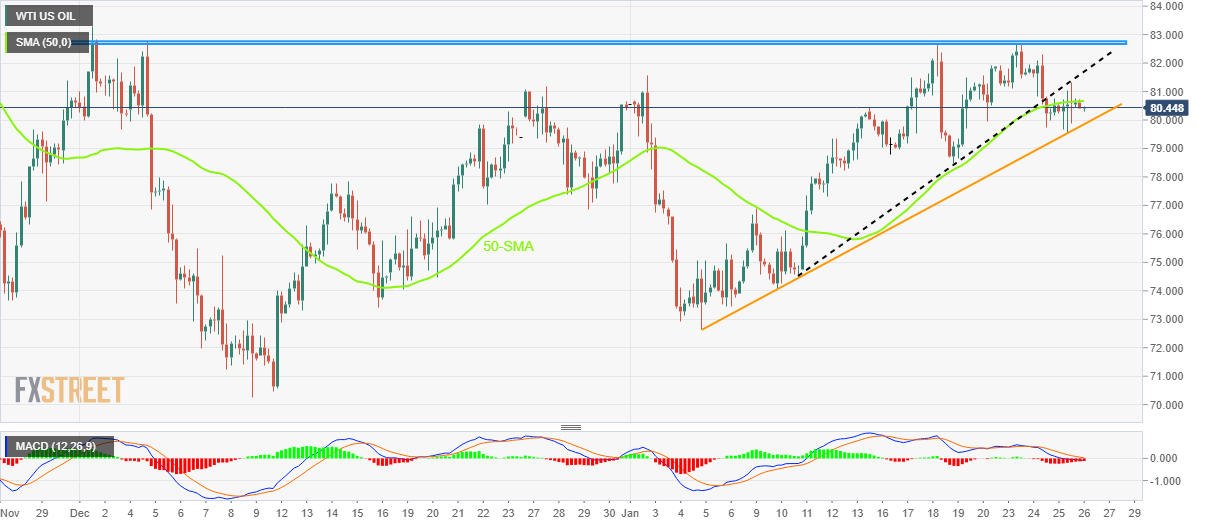The width and height of the screenshot is (1207, 526).
Task: Open the MACD (12,26,9) indicator legend
Action: click(60, 445)
